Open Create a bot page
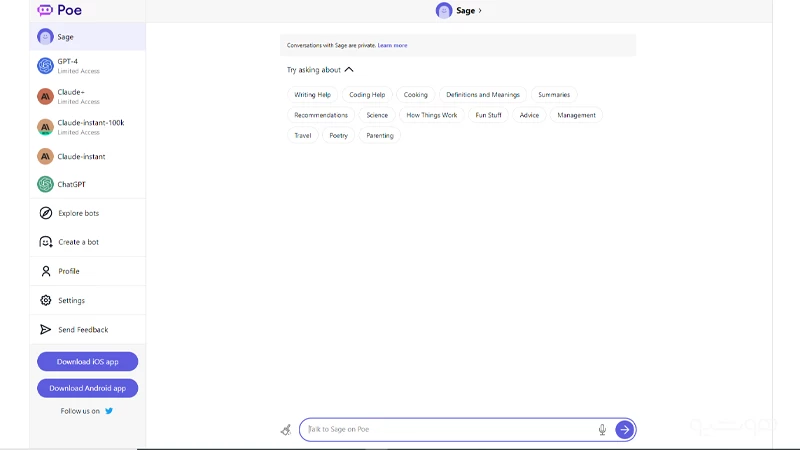 tap(88, 242)
